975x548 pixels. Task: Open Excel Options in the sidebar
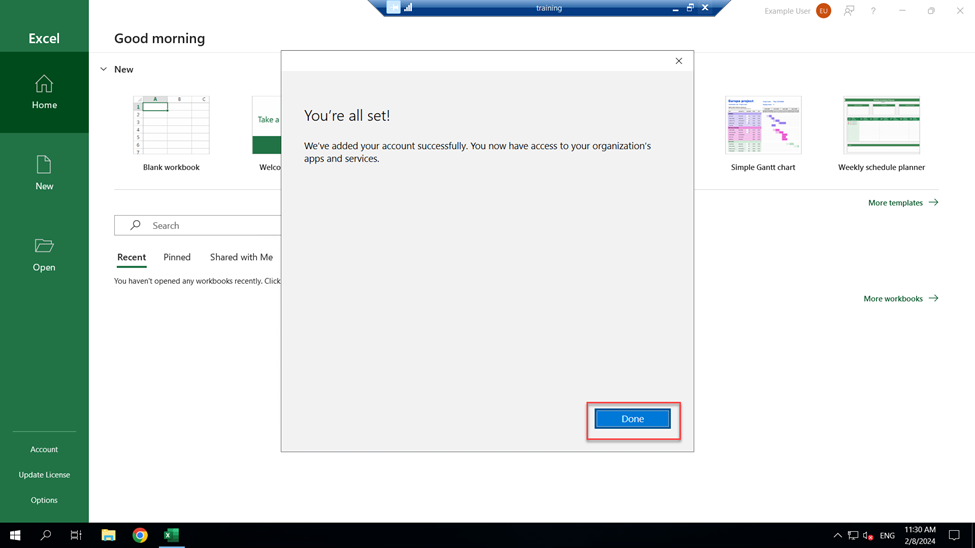pos(44,500)
